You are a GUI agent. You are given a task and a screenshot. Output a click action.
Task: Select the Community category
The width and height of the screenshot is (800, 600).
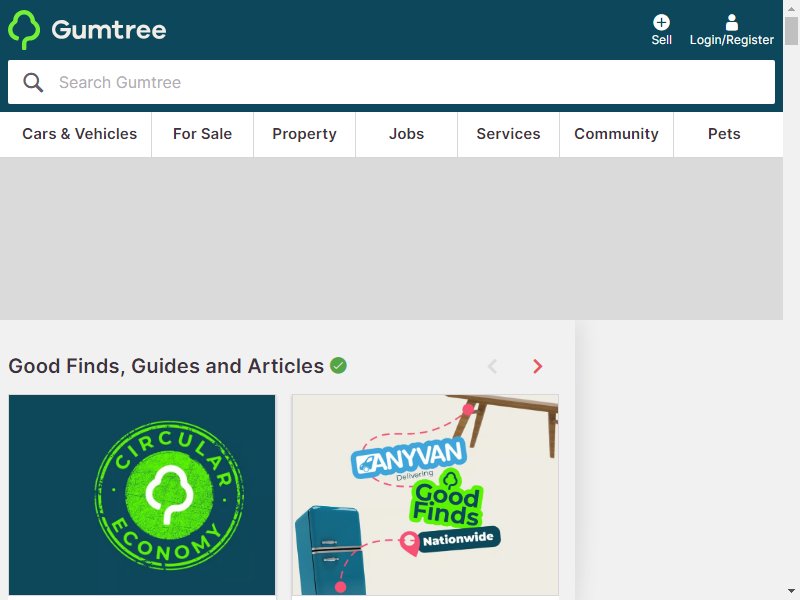[616, 134]
